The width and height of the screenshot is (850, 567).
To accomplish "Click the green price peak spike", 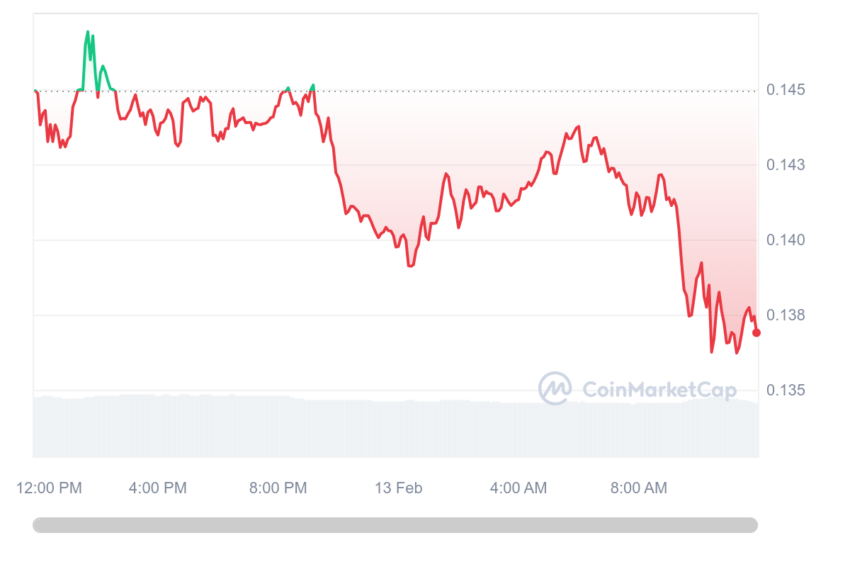I will (x=88, y=34).
